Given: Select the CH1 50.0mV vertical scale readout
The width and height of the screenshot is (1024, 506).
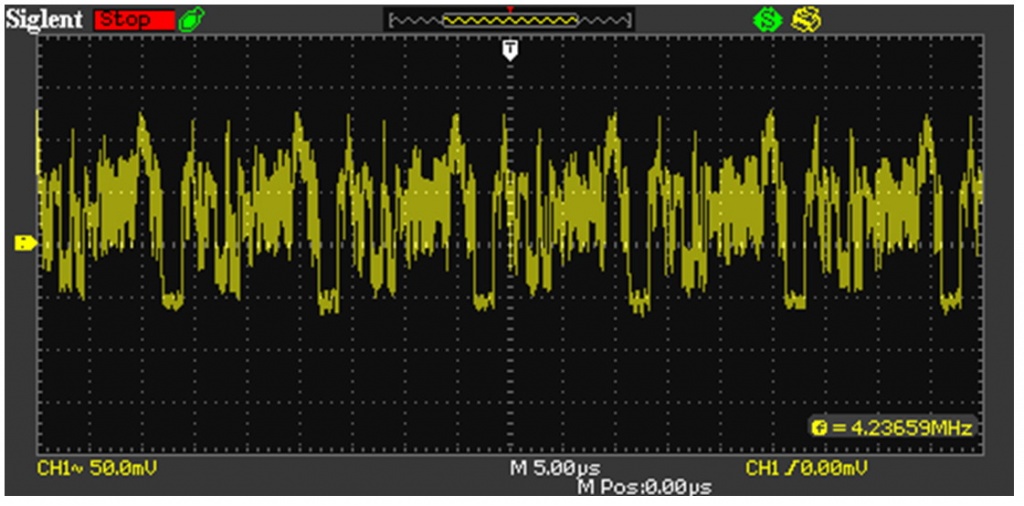Looking at the screenshot, I should pyautogui.click(x=97, y=468).
